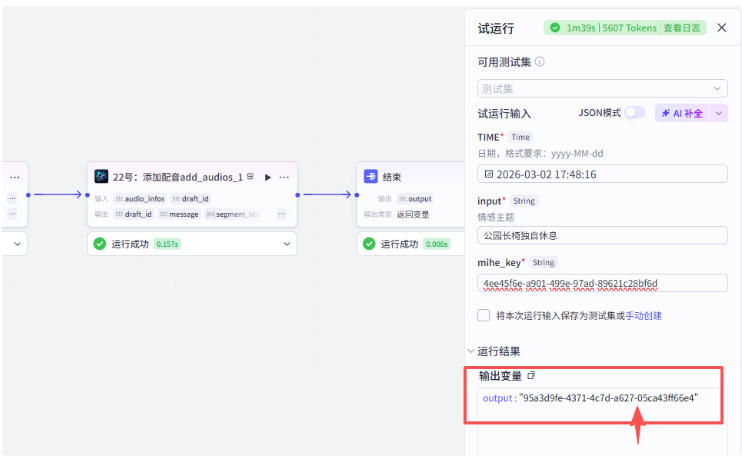Collapse the 运行结果 section
This screenshot has width=742, height=460.
(x=471, y=351)
